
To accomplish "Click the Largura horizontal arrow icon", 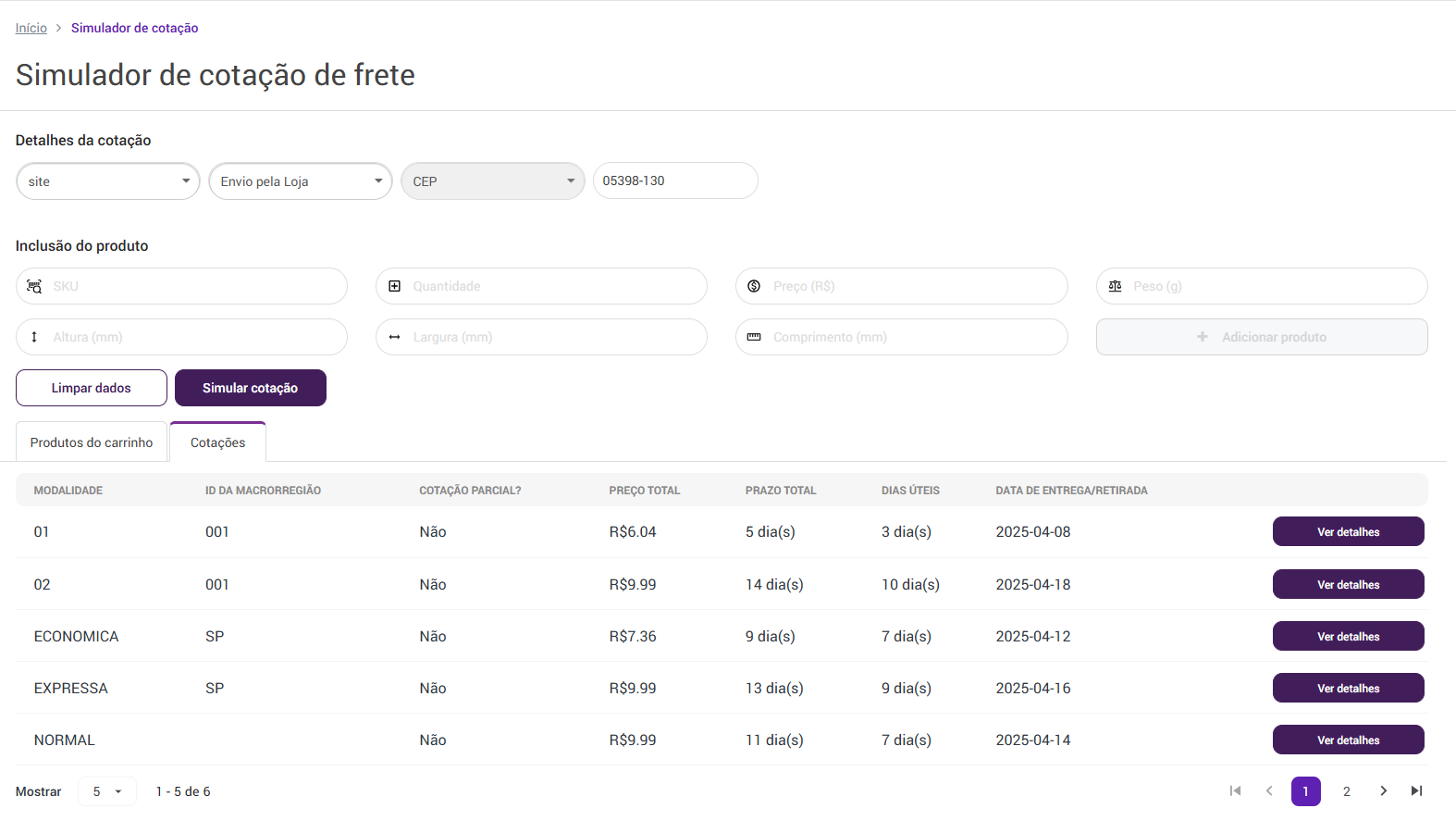I will click(x=395, y=338).
